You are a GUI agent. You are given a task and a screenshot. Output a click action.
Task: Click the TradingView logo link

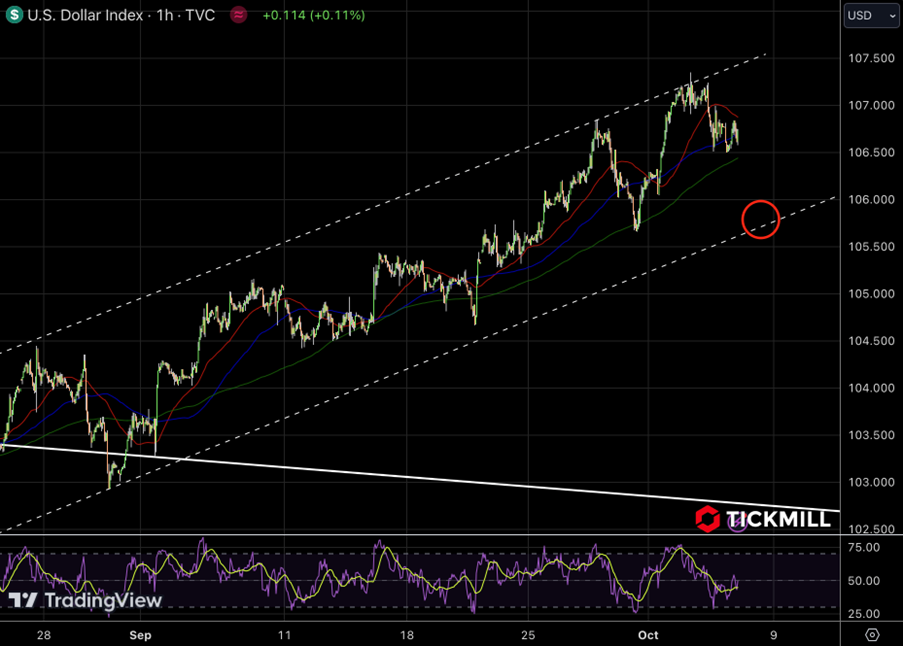tap(85, 600)
